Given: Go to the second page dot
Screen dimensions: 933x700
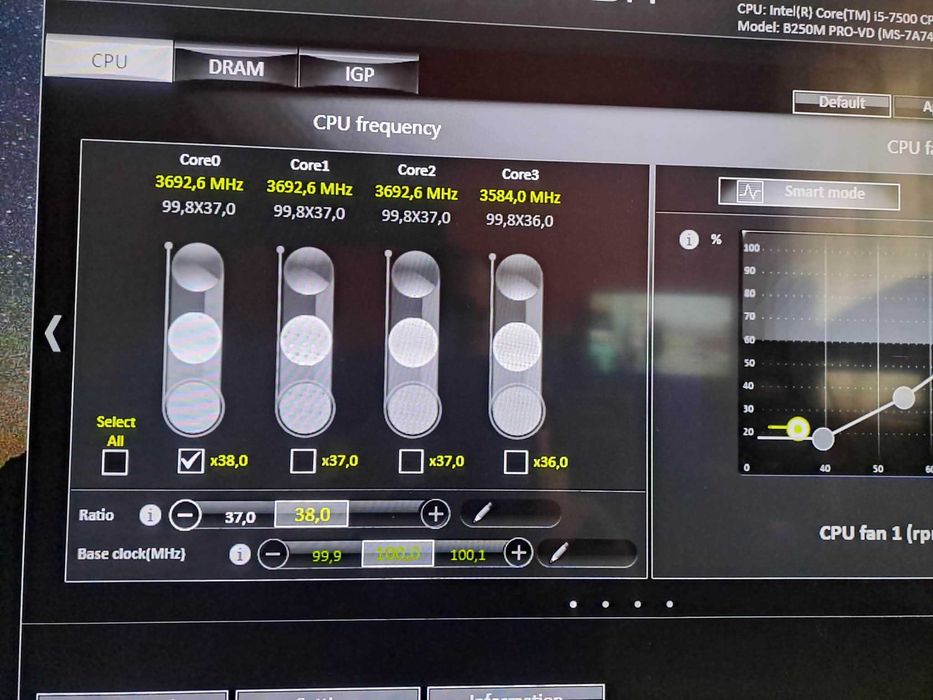Looking at the screenshot, I should [605, 604].
